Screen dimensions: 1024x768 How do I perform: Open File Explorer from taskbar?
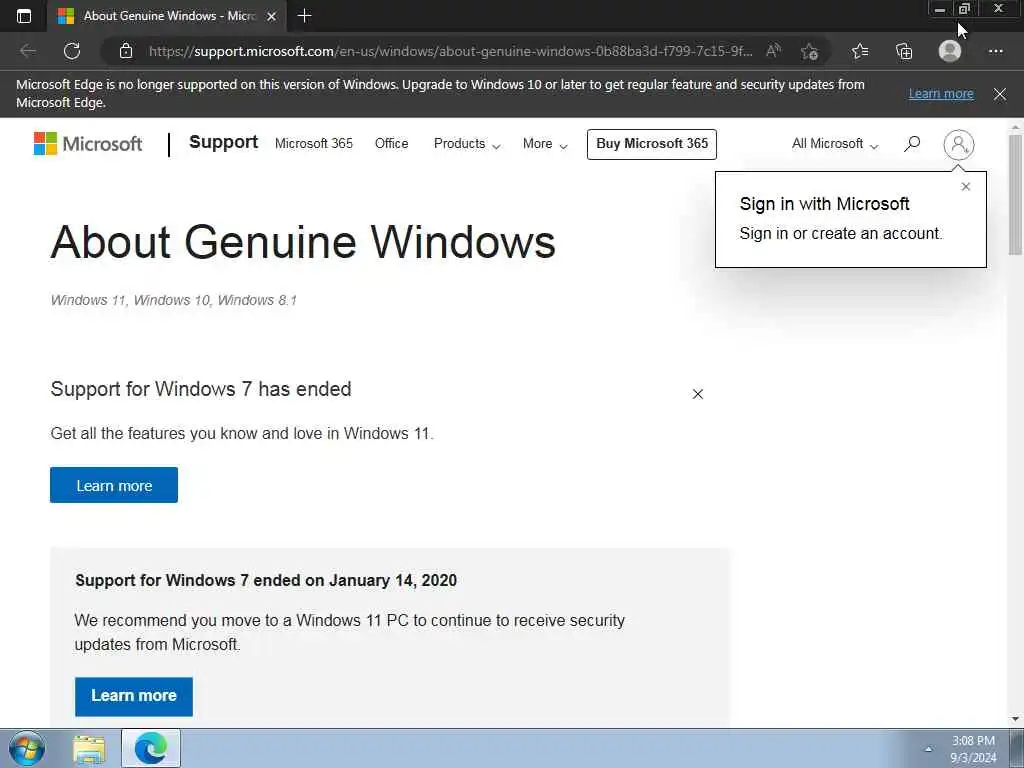[x=89, y=748]
